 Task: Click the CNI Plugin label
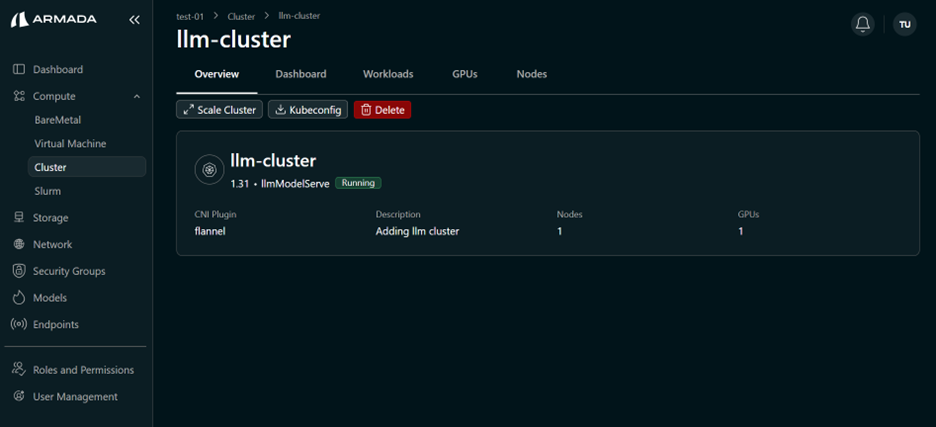click(x=215, y=214)
